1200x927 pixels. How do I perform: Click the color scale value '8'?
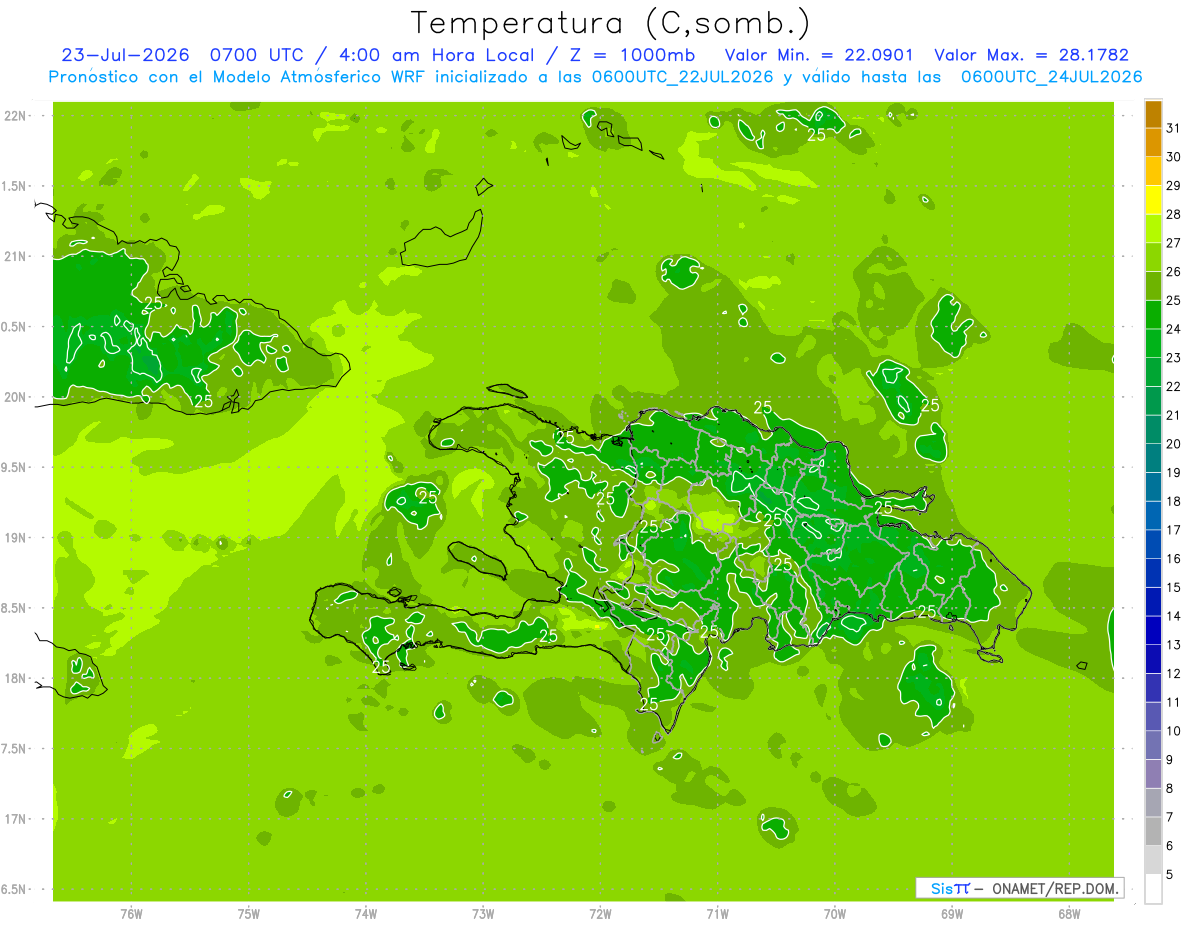pyautogui.click(x=1170, y=789)
